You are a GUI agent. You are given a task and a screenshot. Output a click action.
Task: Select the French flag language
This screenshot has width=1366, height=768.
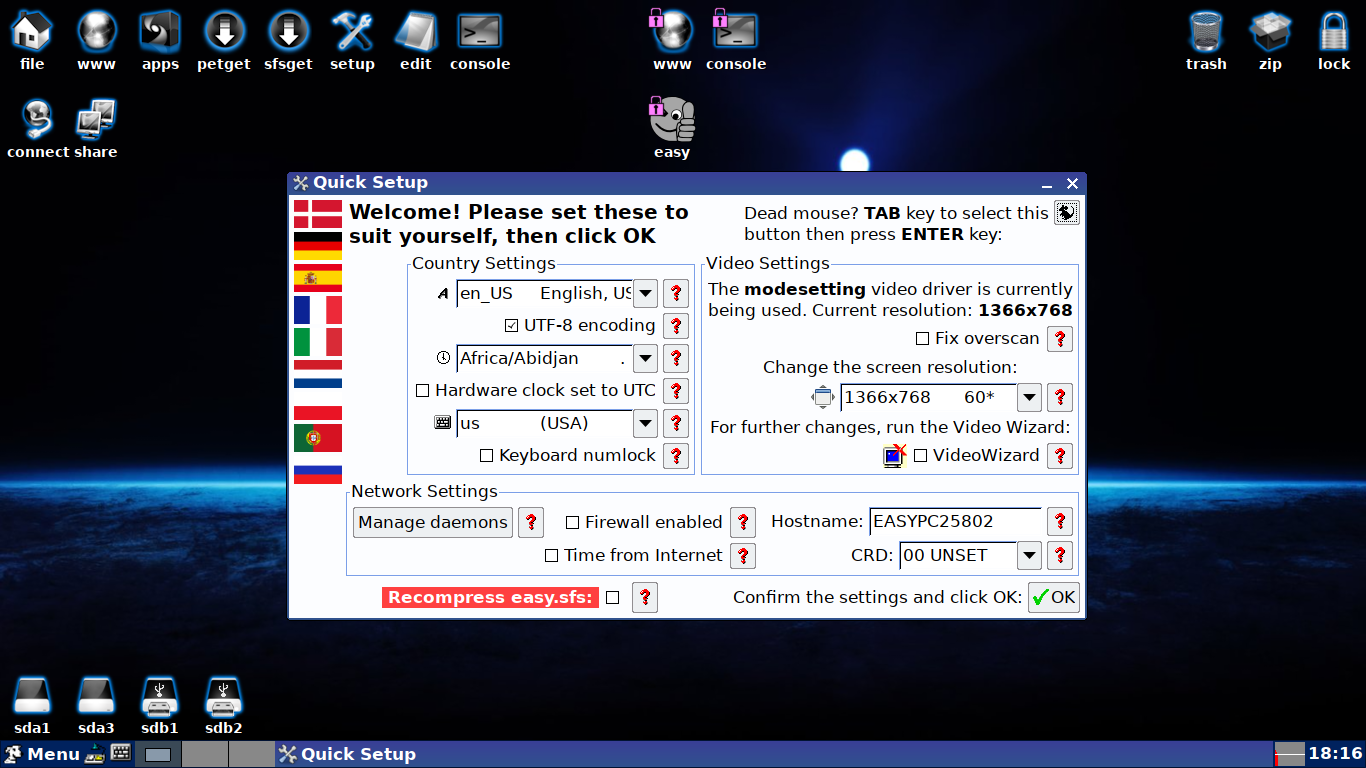tap(318, 310)
